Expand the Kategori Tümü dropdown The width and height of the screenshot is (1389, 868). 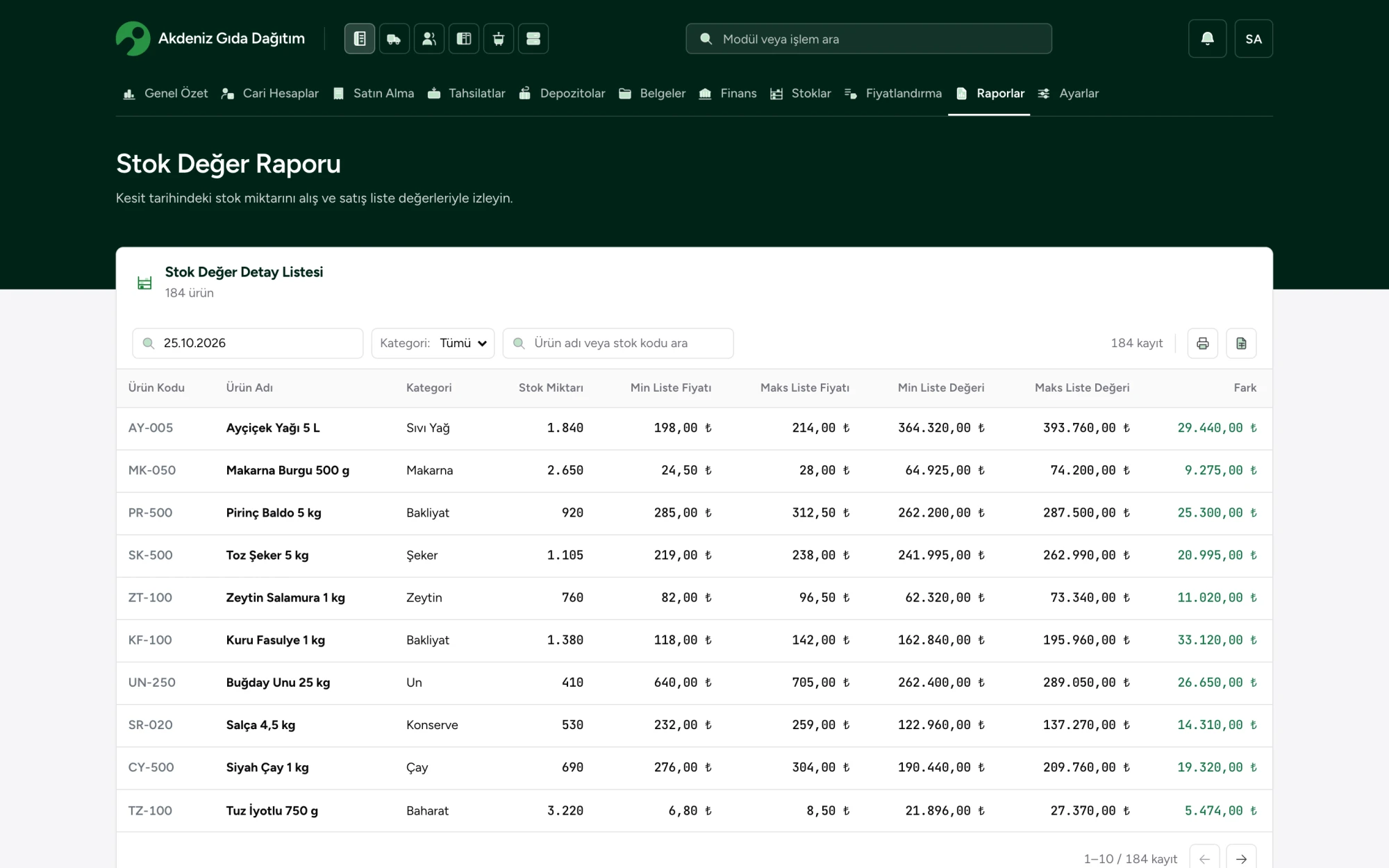[x=433, y=343]
